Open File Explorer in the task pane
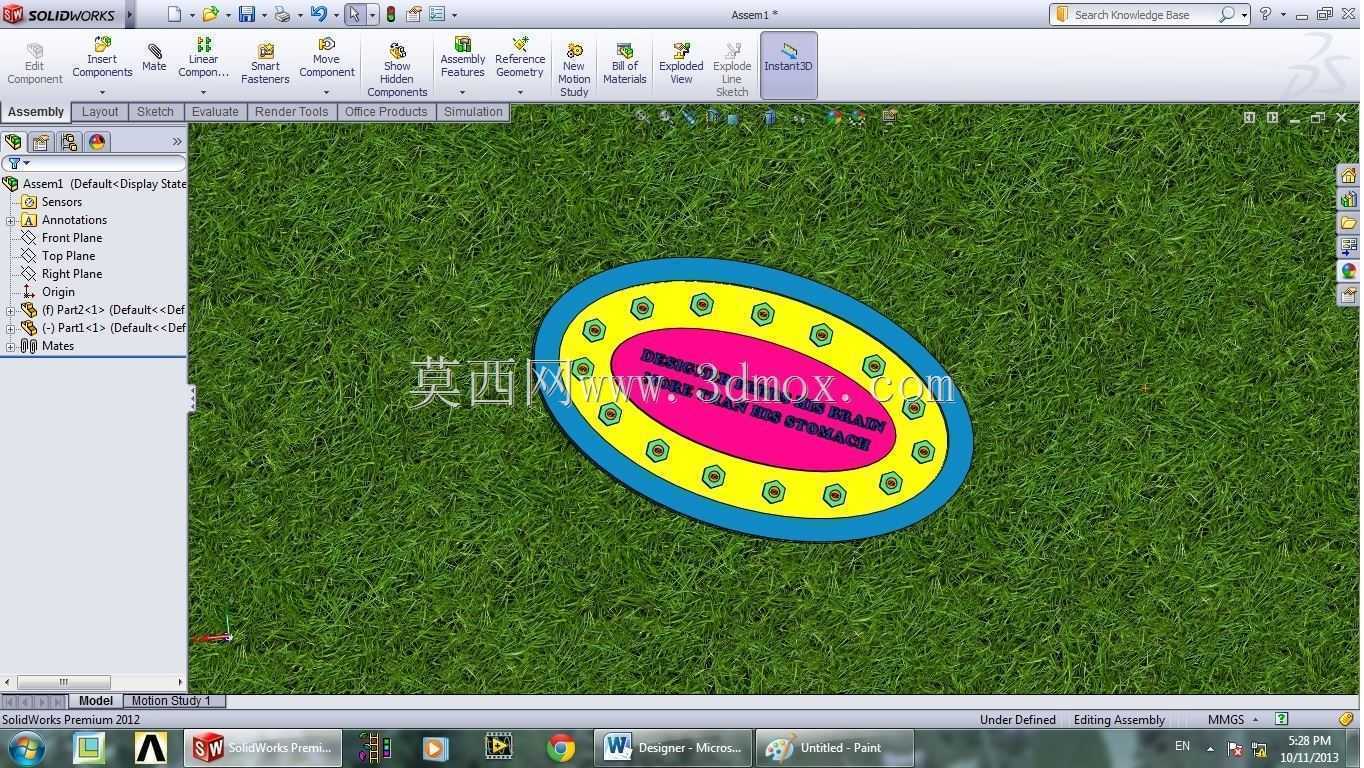This screenshot has width=1364, height=768. click(x=1348, y=223)
